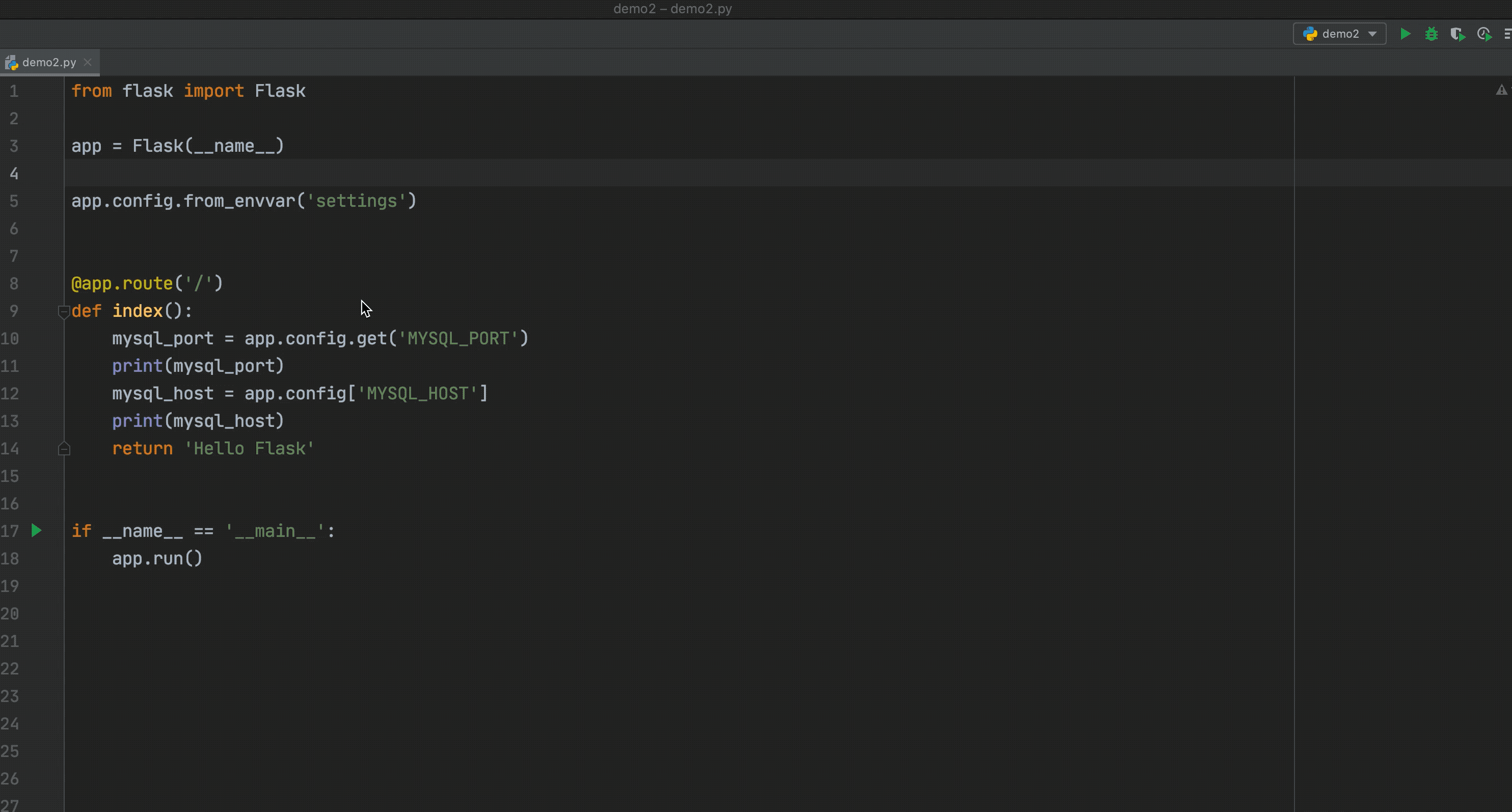Click the 'return' keyword on line 14
Screen dimensions: 1512x812
coord(143,449)
